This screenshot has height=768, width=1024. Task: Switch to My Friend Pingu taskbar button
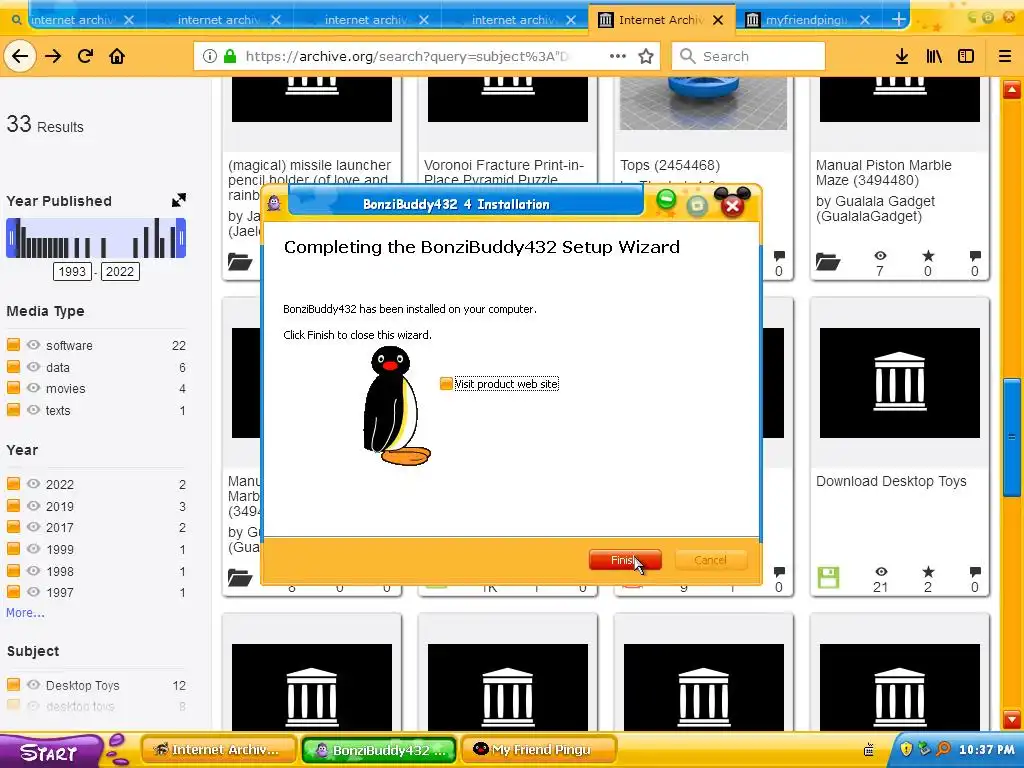point(539,750)
